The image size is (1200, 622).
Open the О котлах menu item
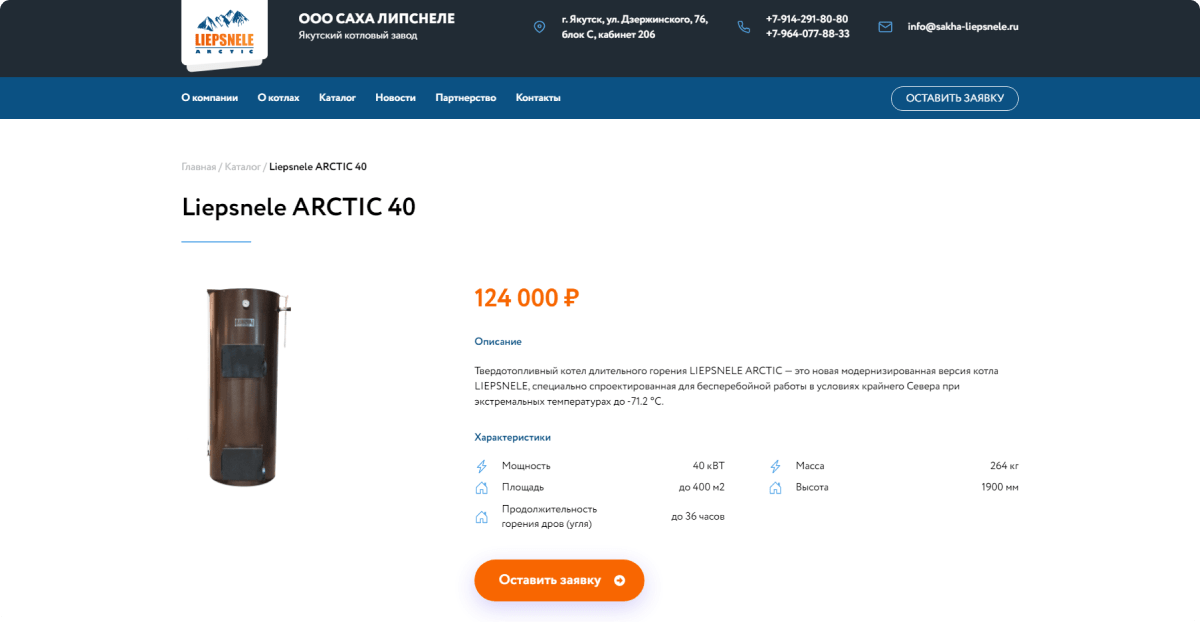click(278, 98)
